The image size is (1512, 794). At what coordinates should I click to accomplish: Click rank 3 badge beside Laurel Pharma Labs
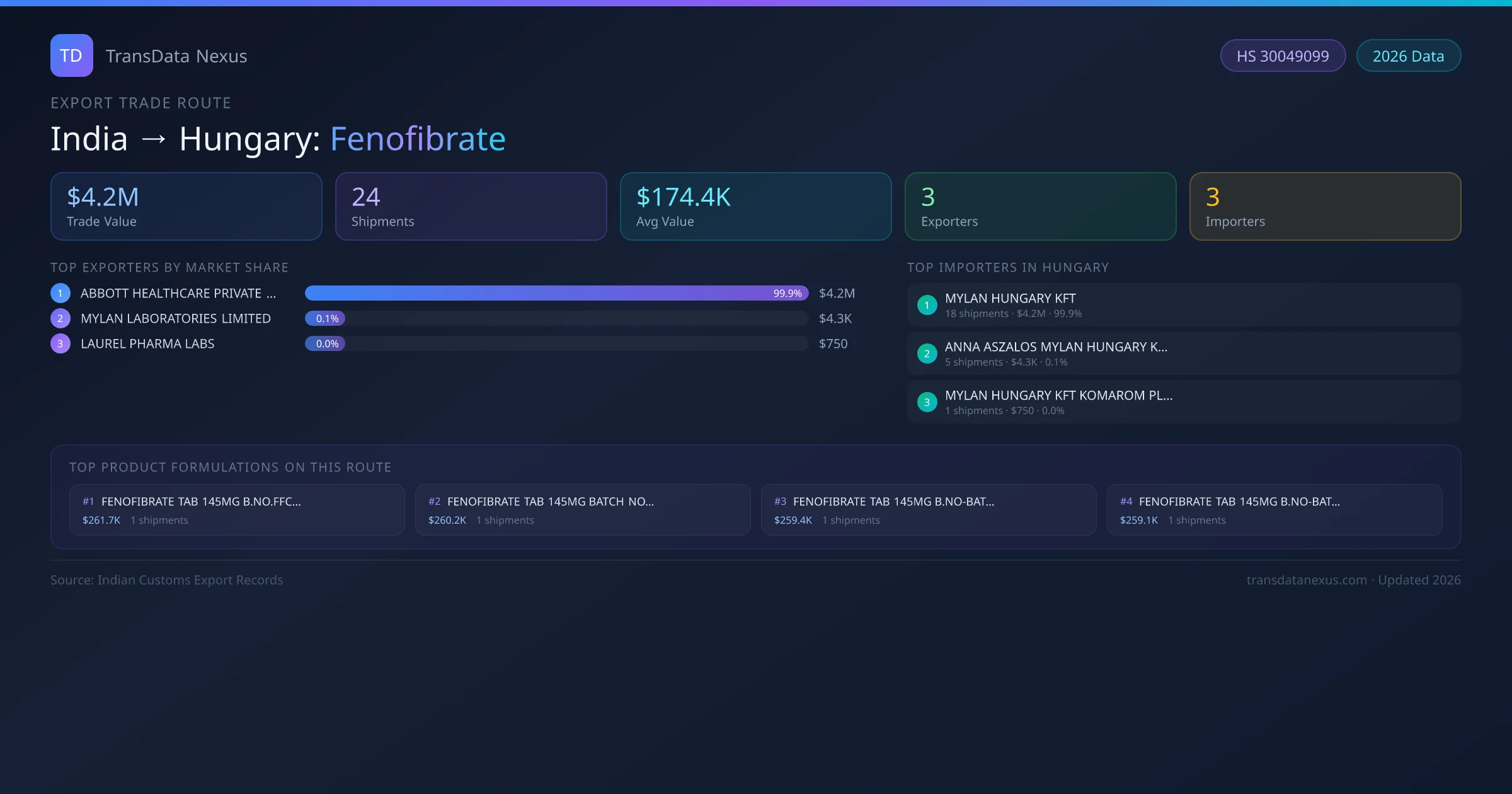click(60, 343)
